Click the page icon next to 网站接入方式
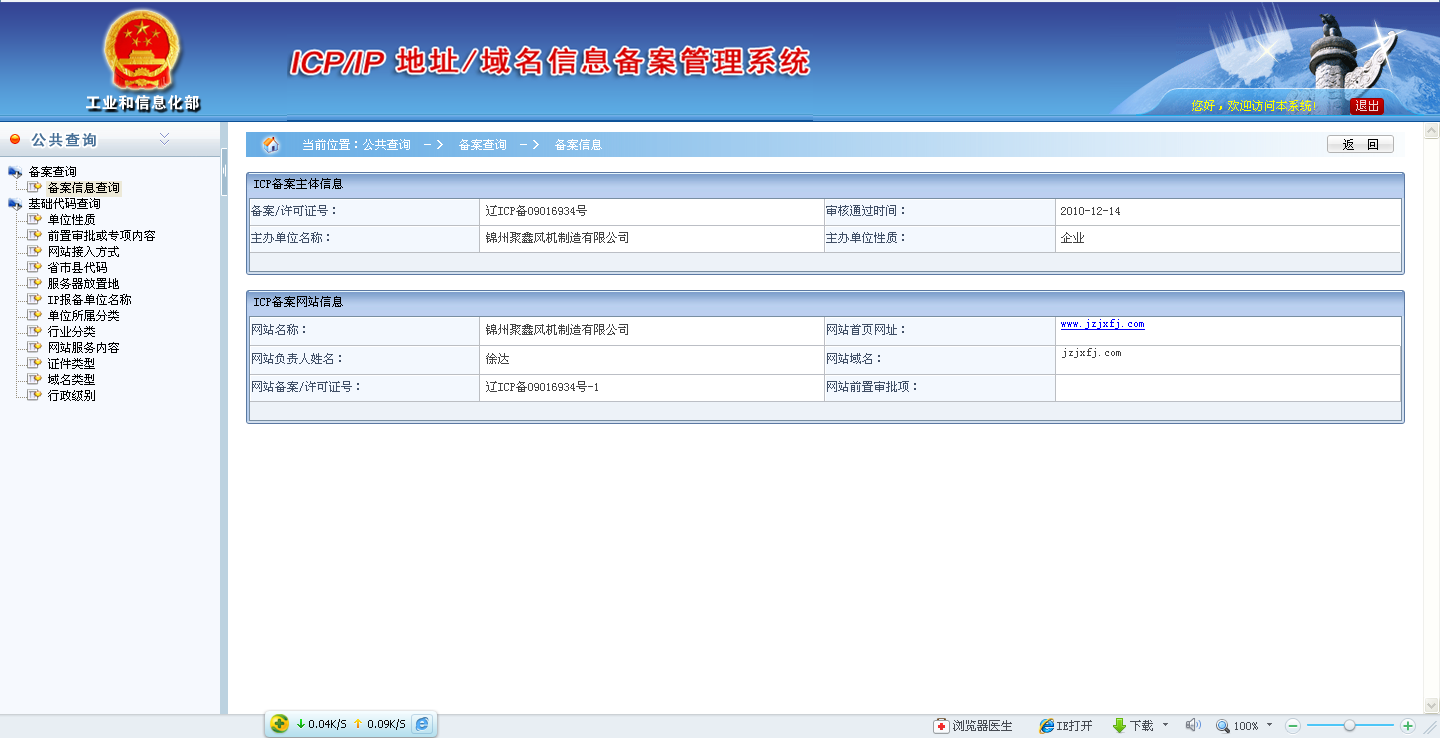Screen dimensions: 1440x738 pyautogui.click(x=35, y=252)
